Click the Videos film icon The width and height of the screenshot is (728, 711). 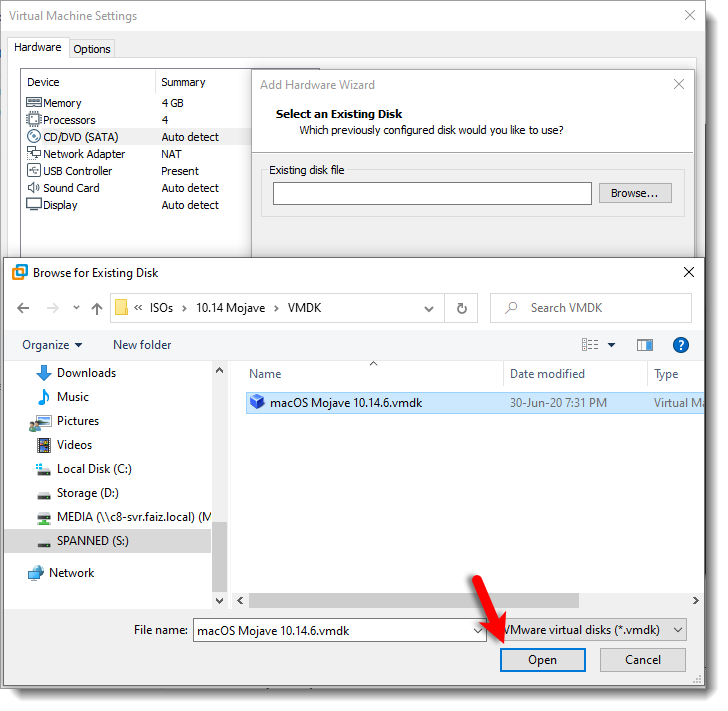44,445
